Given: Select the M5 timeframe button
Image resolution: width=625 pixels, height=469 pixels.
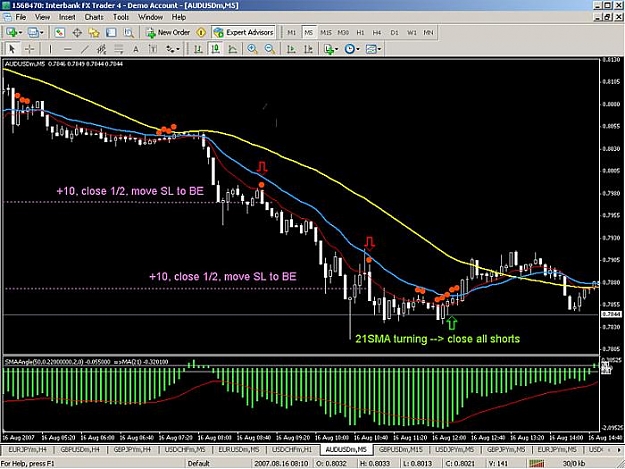Looking at the screenshot, I should pyautogui.click(x=309, y=33).
